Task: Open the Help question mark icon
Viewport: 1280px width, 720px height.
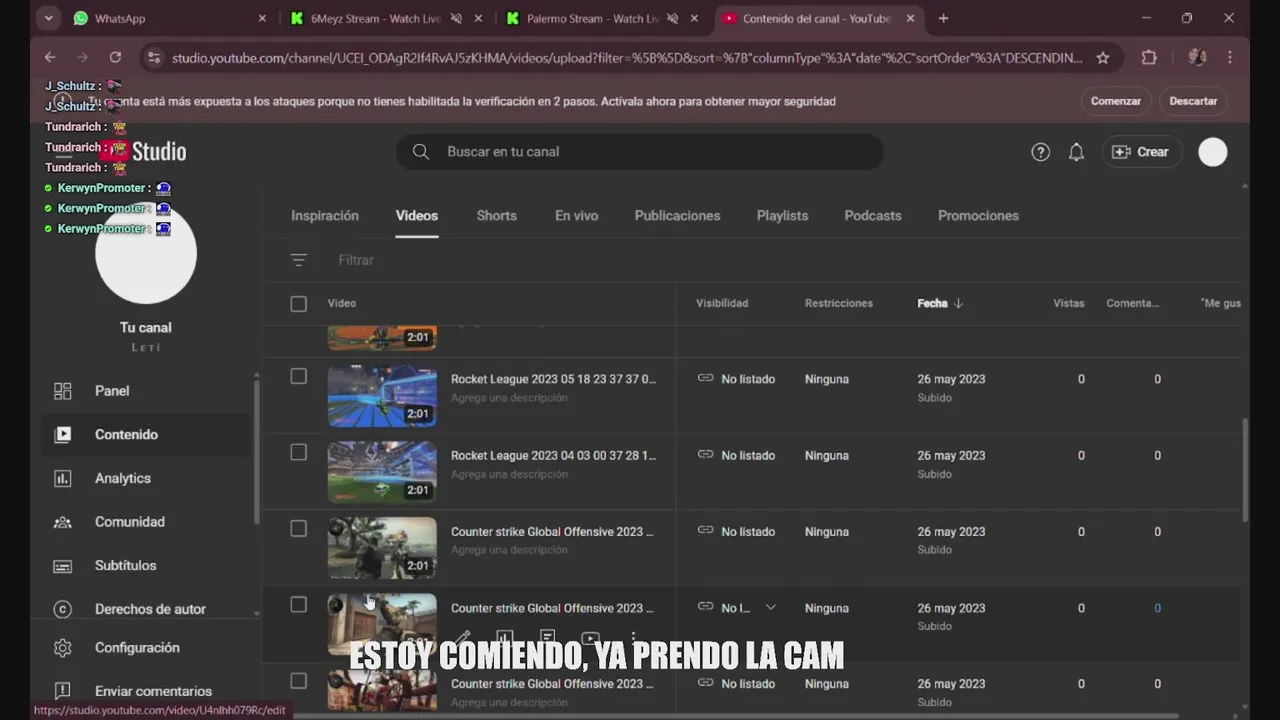Action: point(1040,152)
